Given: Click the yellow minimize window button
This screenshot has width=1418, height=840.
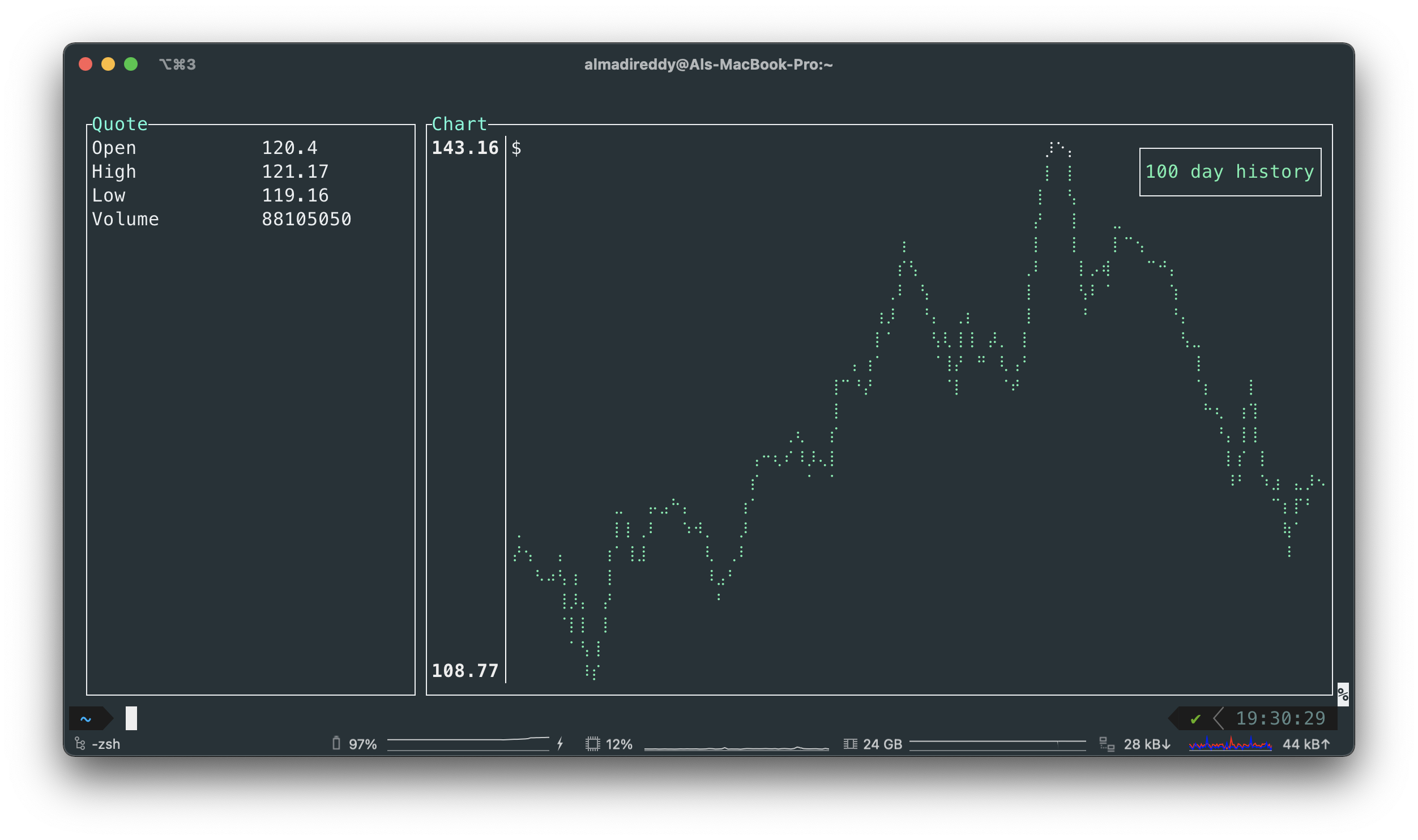Looking at the screenshot, I should (x=108, y=64).
